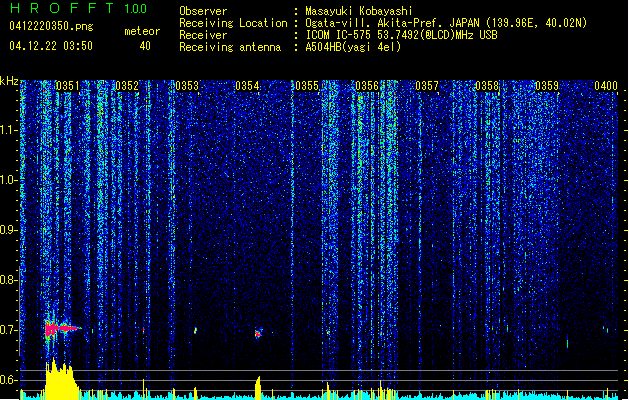Click the meteor label
629x400 pixels.
point(142,31)
